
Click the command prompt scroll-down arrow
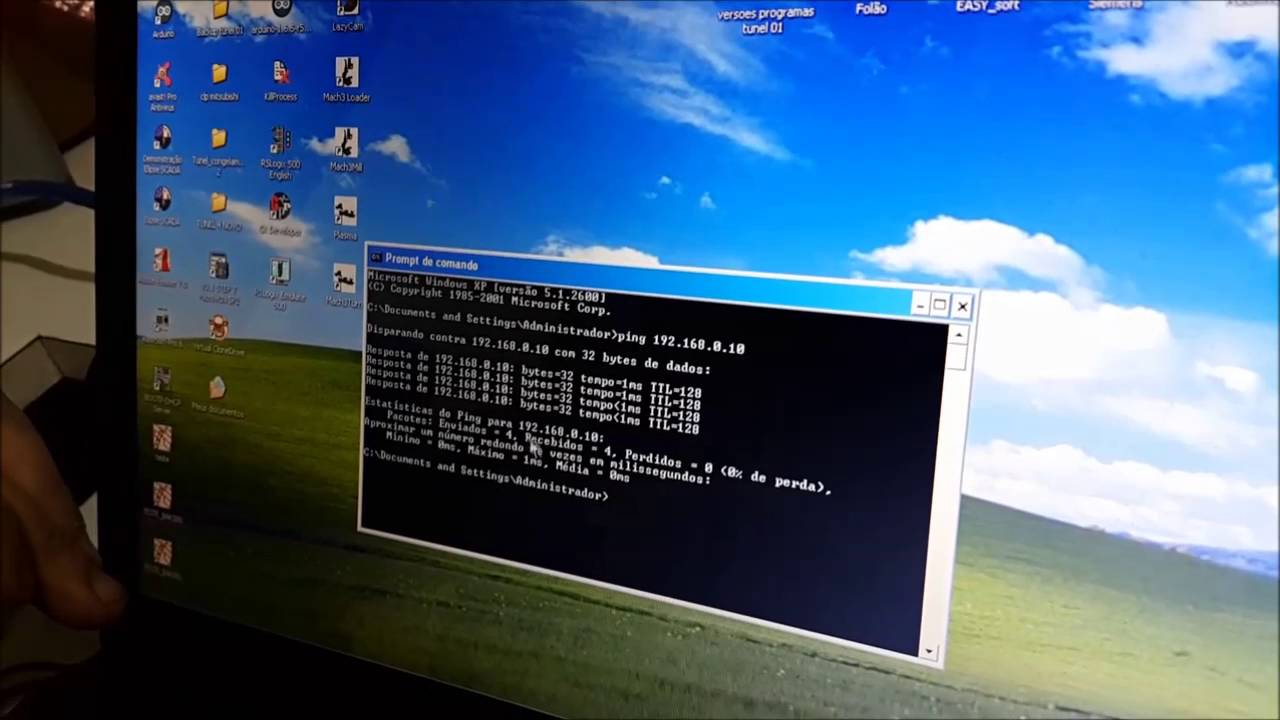point(929,651)
